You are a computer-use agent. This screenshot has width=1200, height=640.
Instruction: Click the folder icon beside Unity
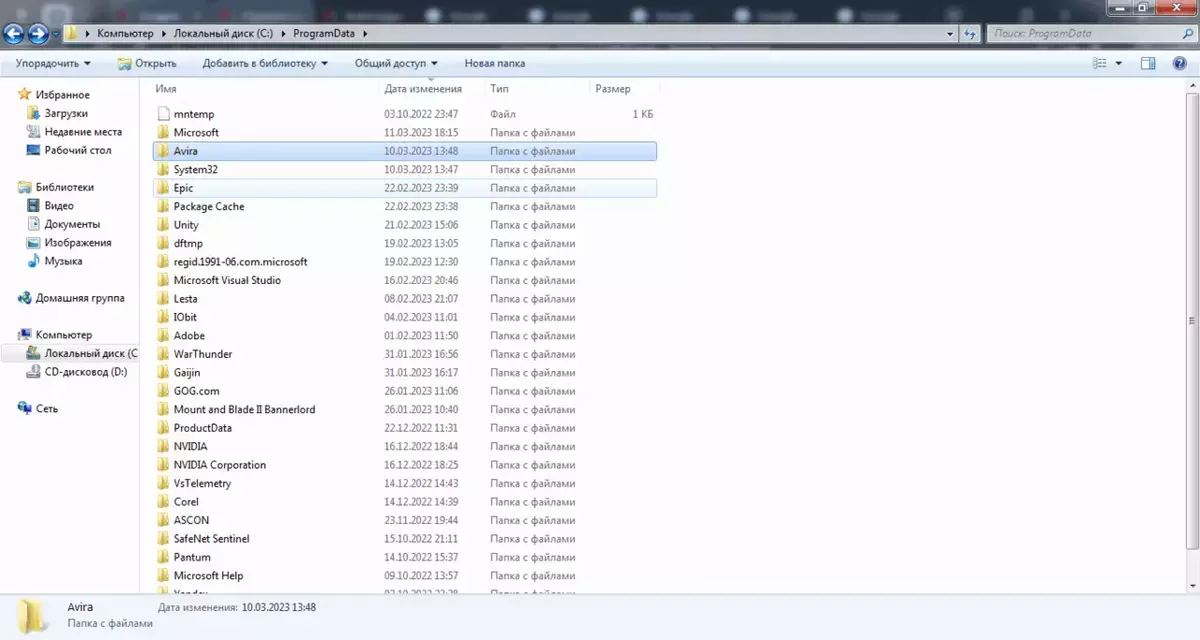click(x=164, y=225)
